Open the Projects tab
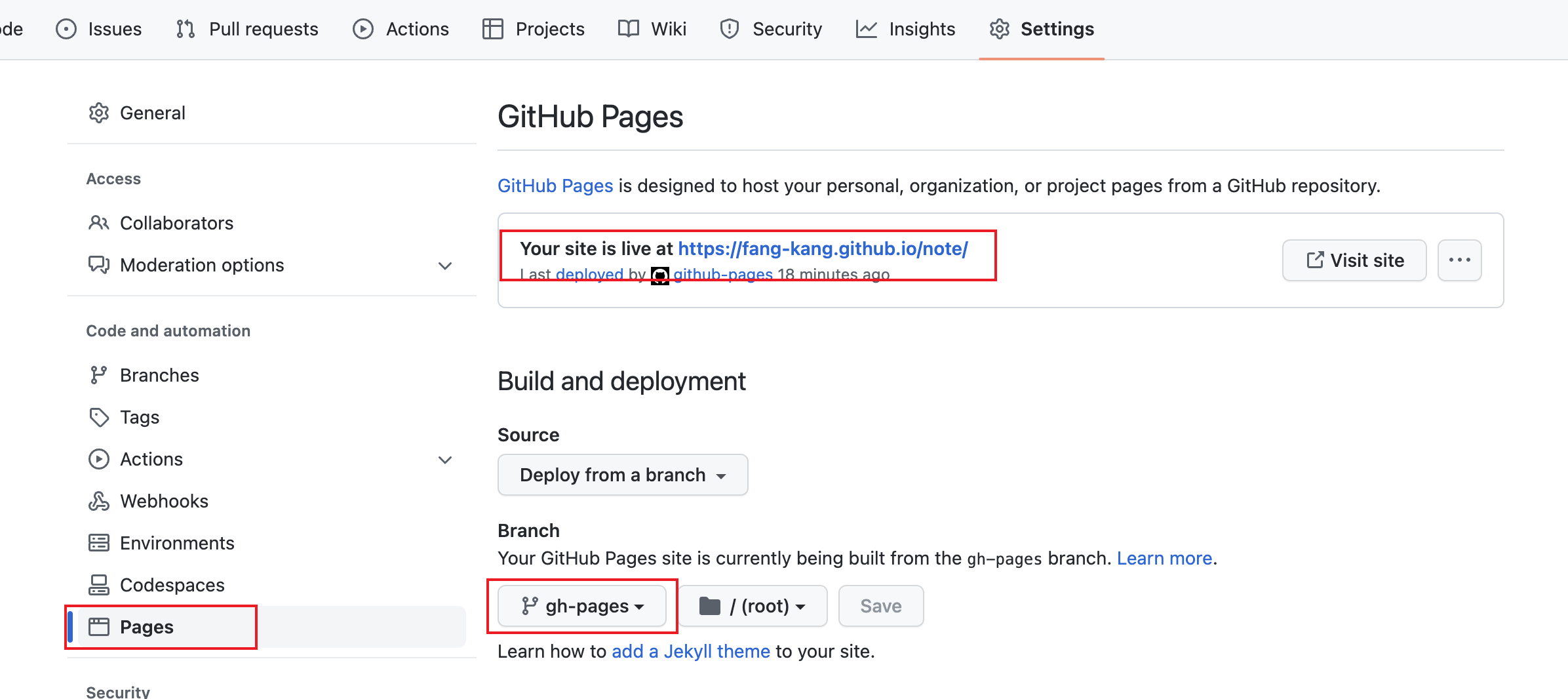Viewport: 1568px width, 699px height. 533,29
